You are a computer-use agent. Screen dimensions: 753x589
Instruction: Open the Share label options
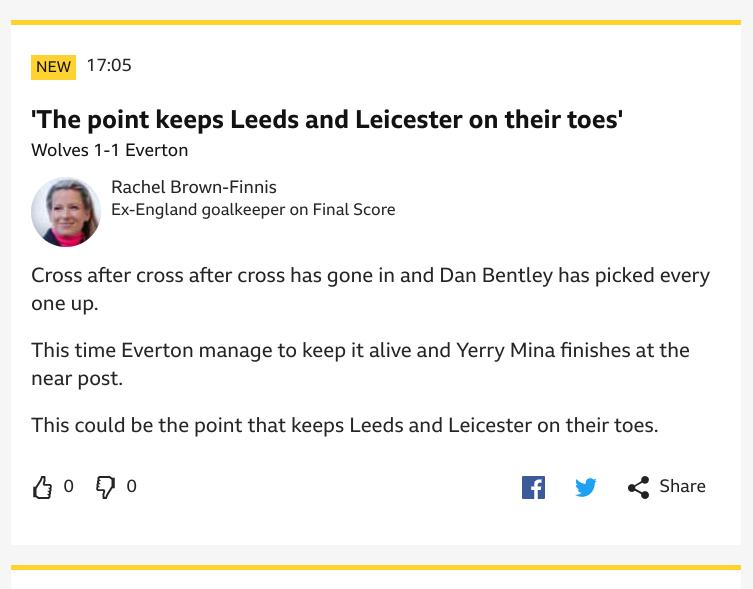pos(682,486)
